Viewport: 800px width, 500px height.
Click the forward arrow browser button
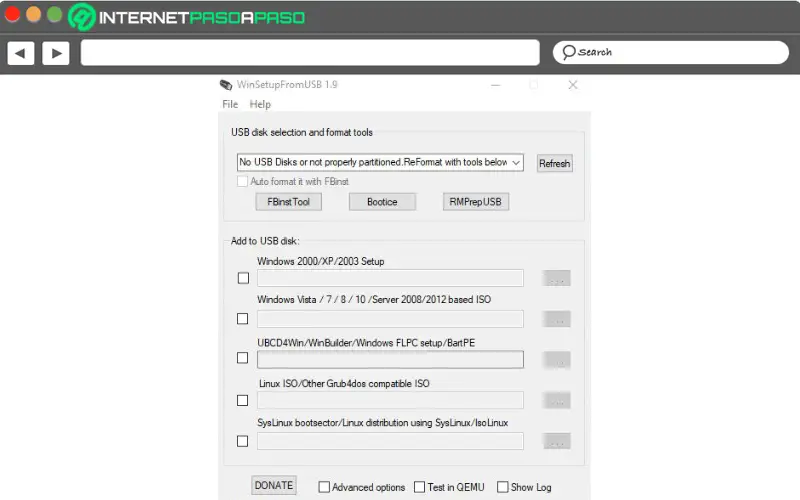pyautogui.click(x=56, y=53)
